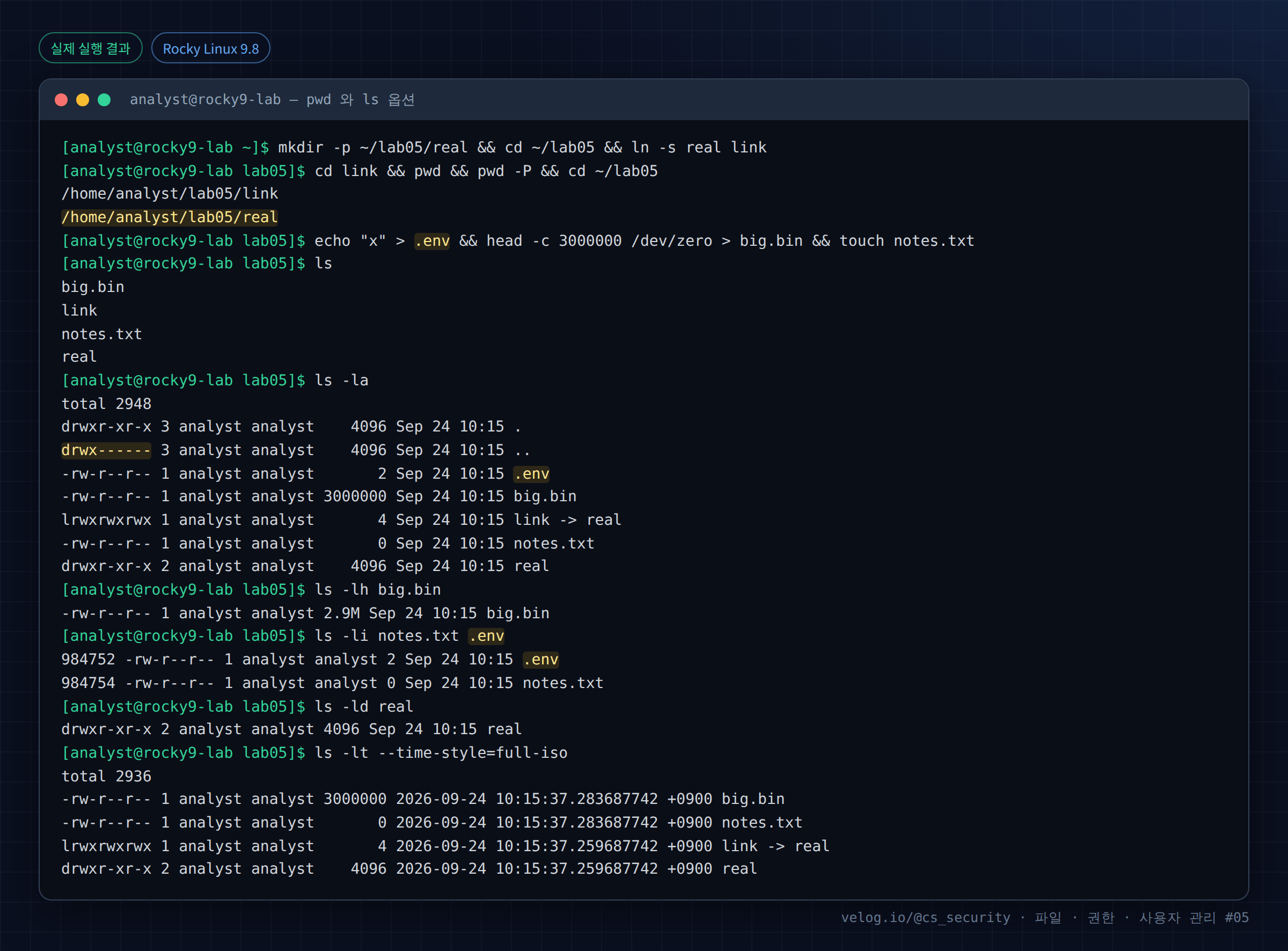Click the highlighted '.env' in the ls -la listing
The image size is (1288, 951).
[x=531, y=474]
